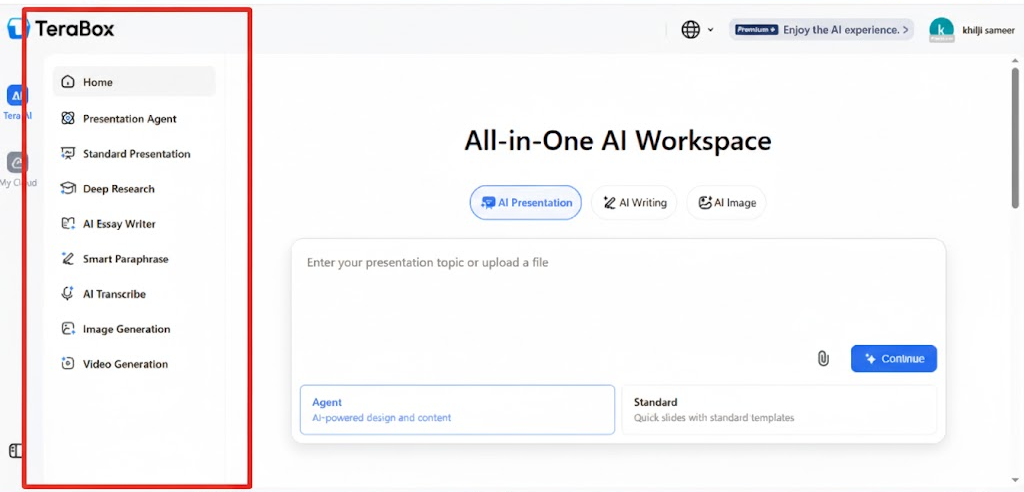Click the Standard Presentation icon
This screenshot has width=1024, height=492.
pos(68,154)
